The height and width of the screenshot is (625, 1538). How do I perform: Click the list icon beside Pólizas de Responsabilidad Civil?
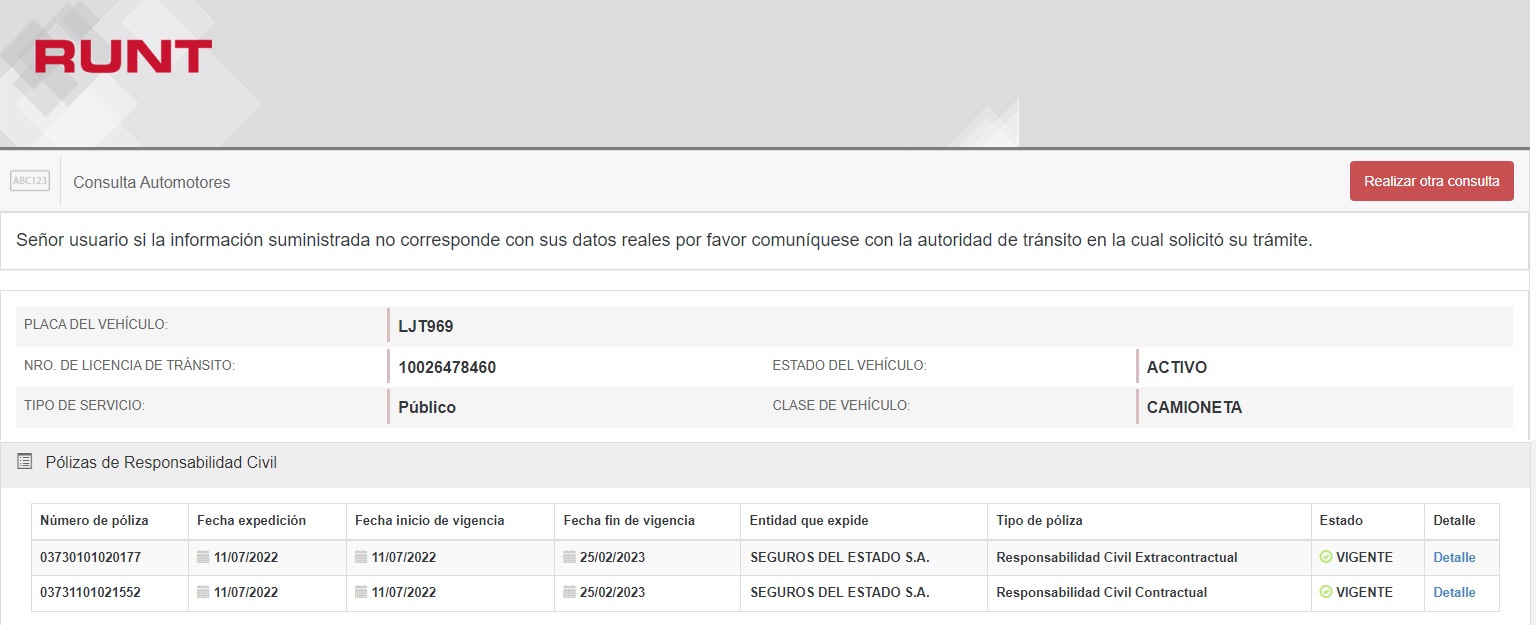click(25, 462)
